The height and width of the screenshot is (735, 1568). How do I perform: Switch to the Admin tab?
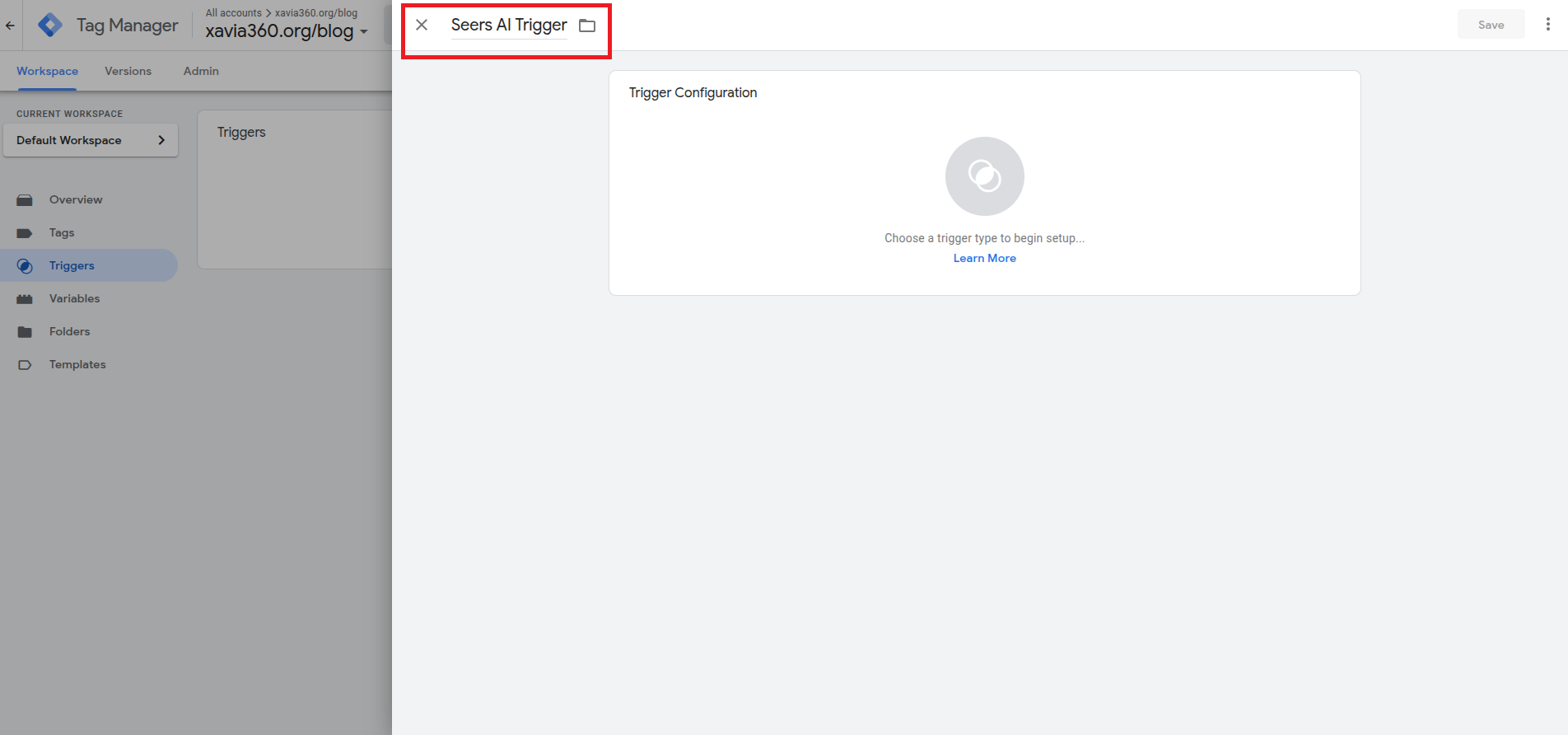pyautogui.click(x=201, y=71)
